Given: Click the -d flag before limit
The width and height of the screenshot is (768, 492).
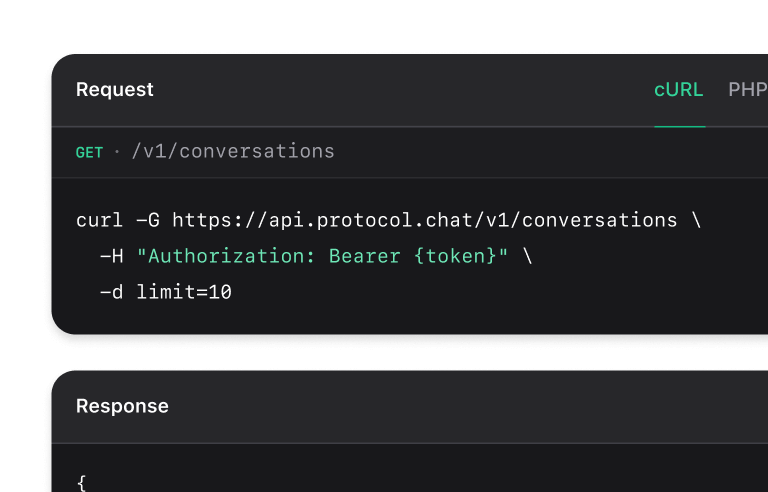Looking at the screenshot, I should click(112, 293).
